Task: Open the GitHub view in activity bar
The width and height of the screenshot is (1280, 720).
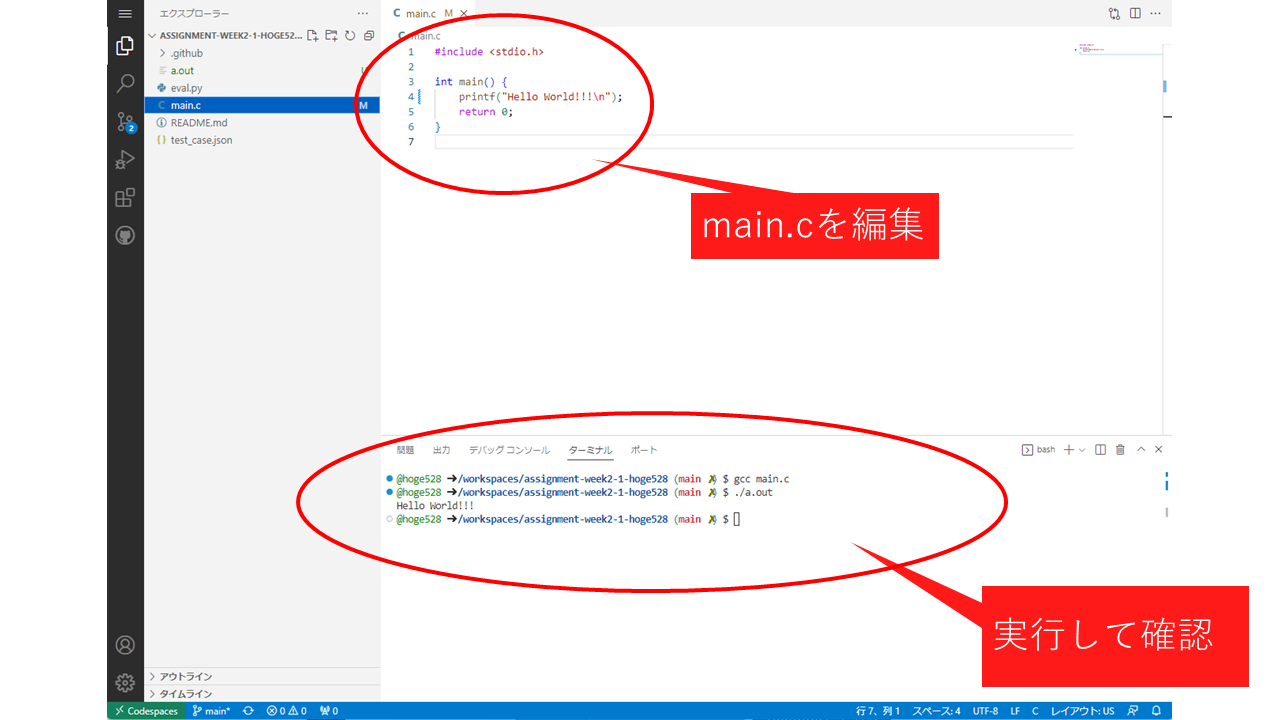Action: tap(125, 236)
